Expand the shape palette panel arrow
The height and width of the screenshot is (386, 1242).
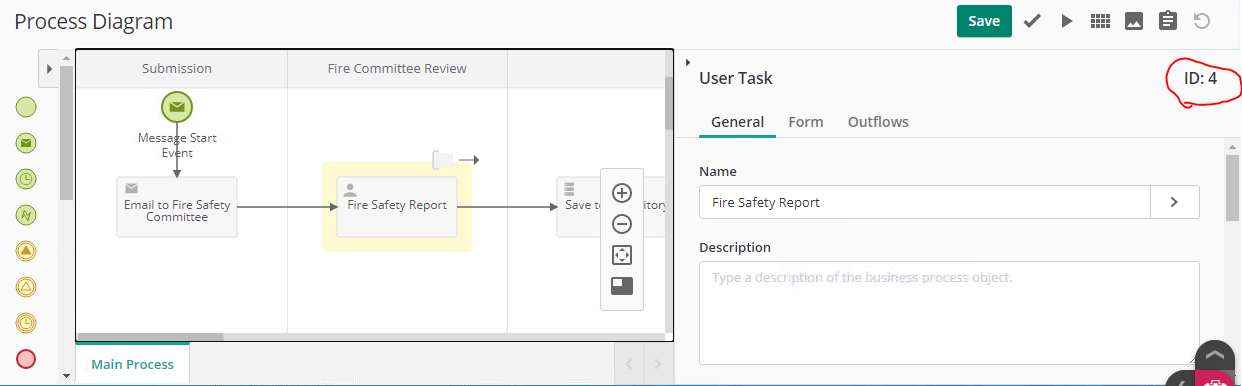pos(49,69)
